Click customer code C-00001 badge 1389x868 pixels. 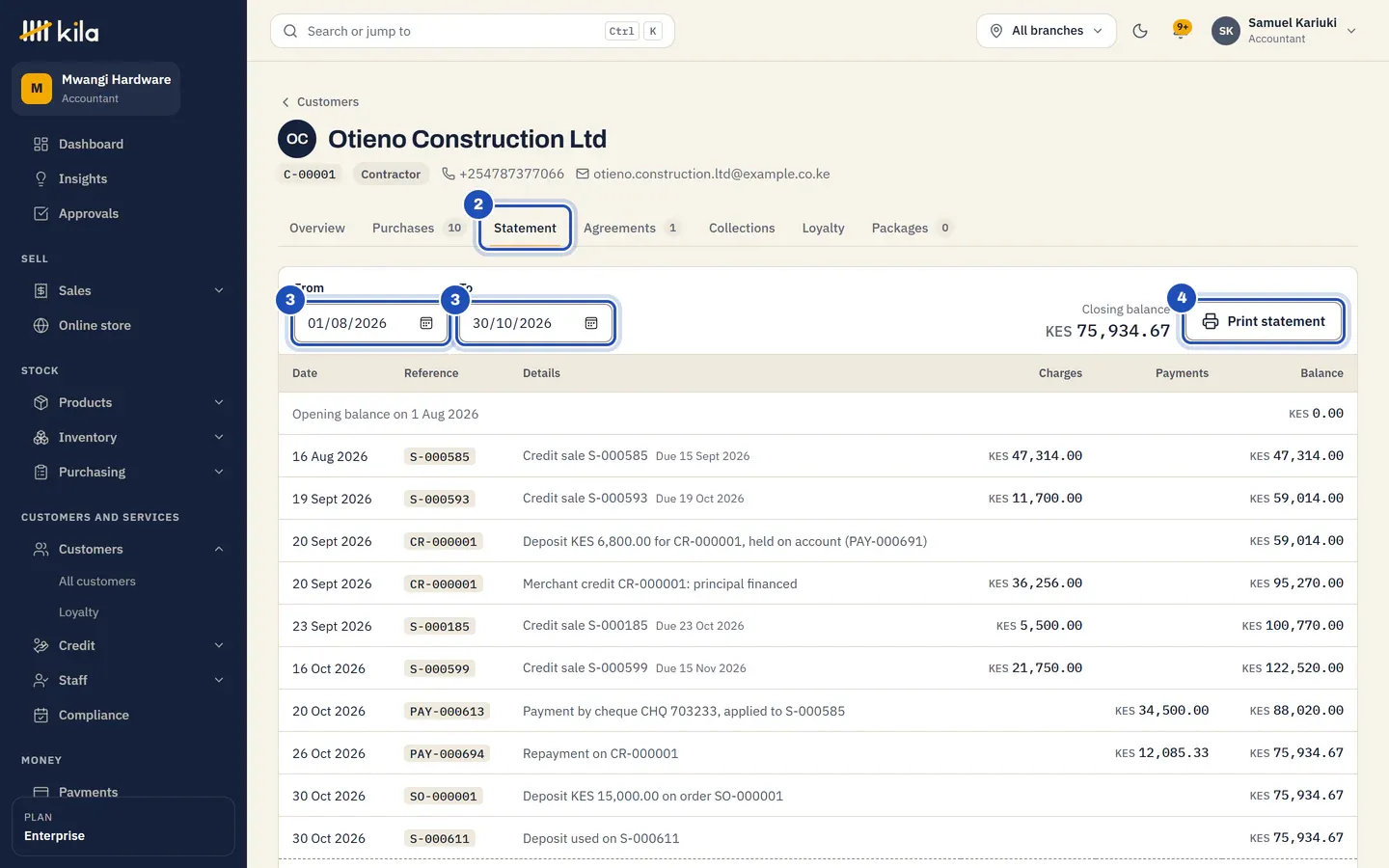point(310,175)
